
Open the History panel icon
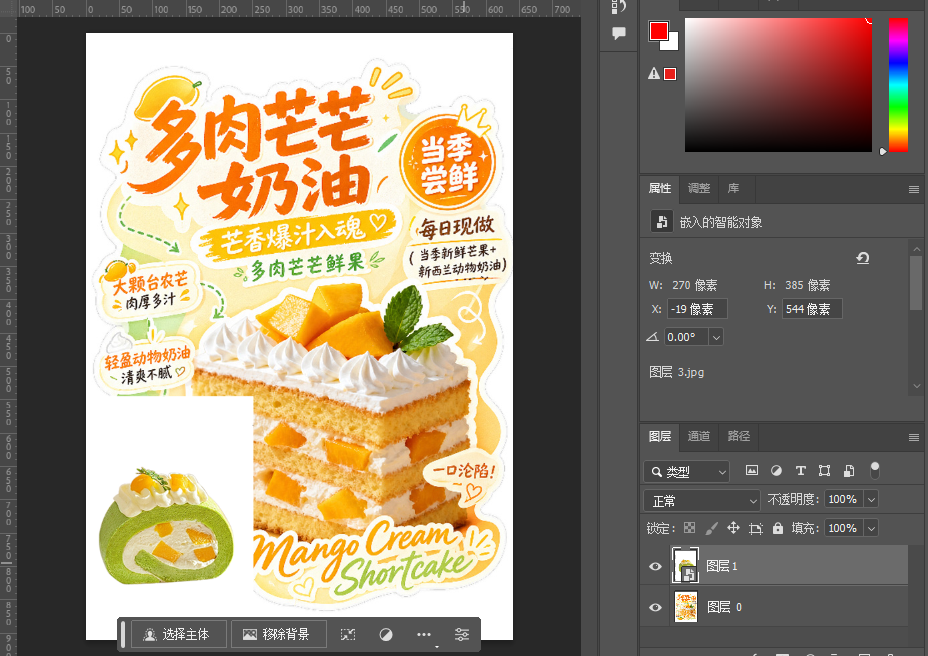pyautogui.click(x=618, y=7)
